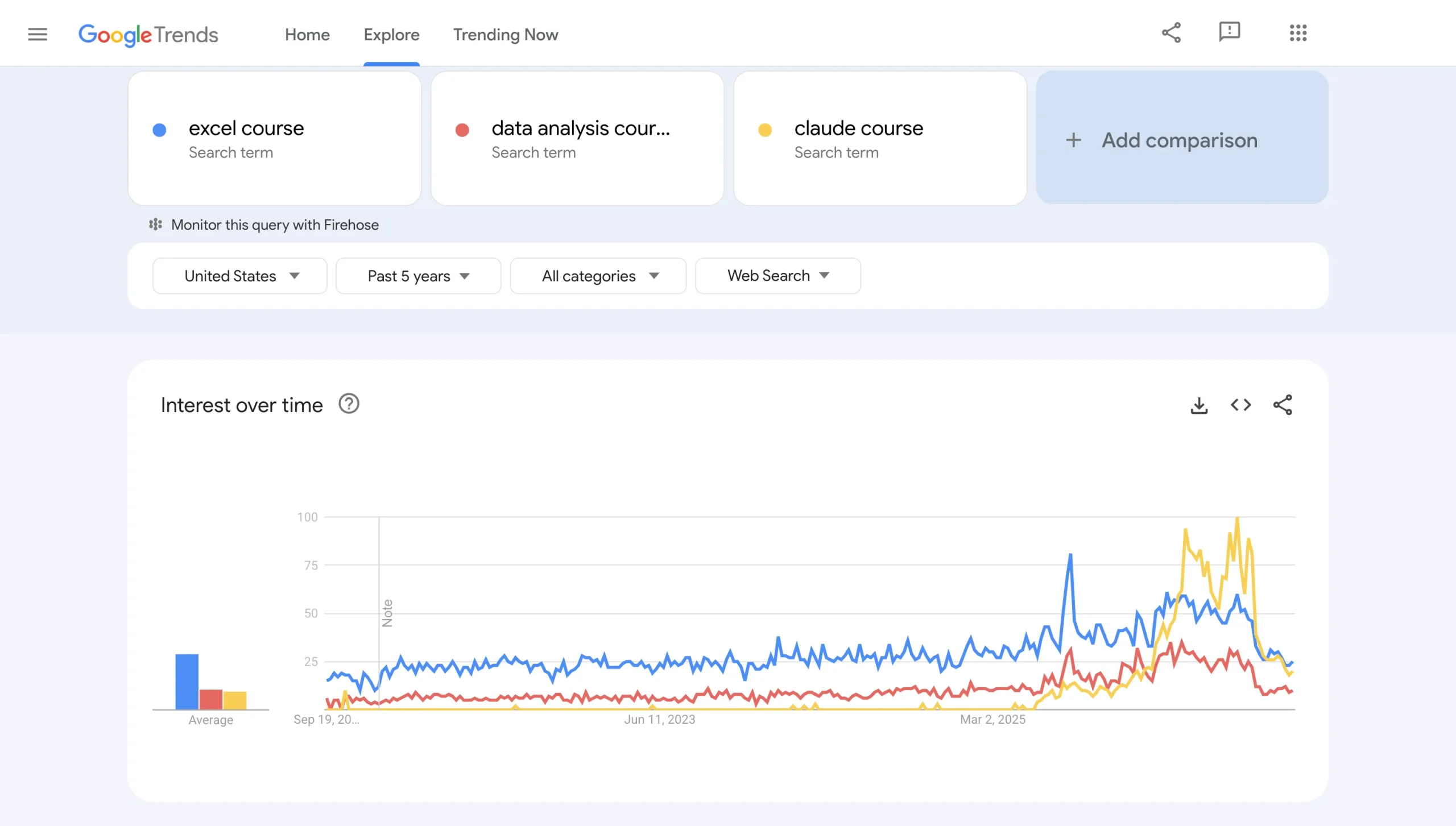
Task: Download the chart as CSV
Action: coord(1199,405)
